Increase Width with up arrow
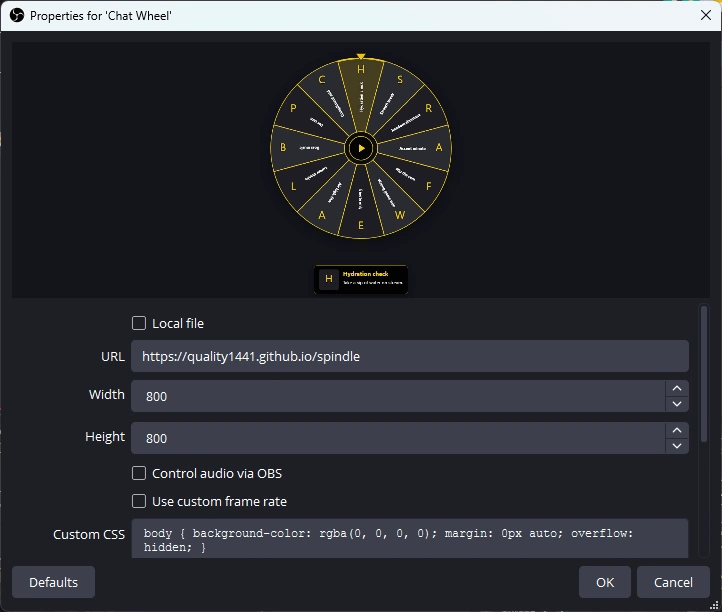 tap(677, 388)
